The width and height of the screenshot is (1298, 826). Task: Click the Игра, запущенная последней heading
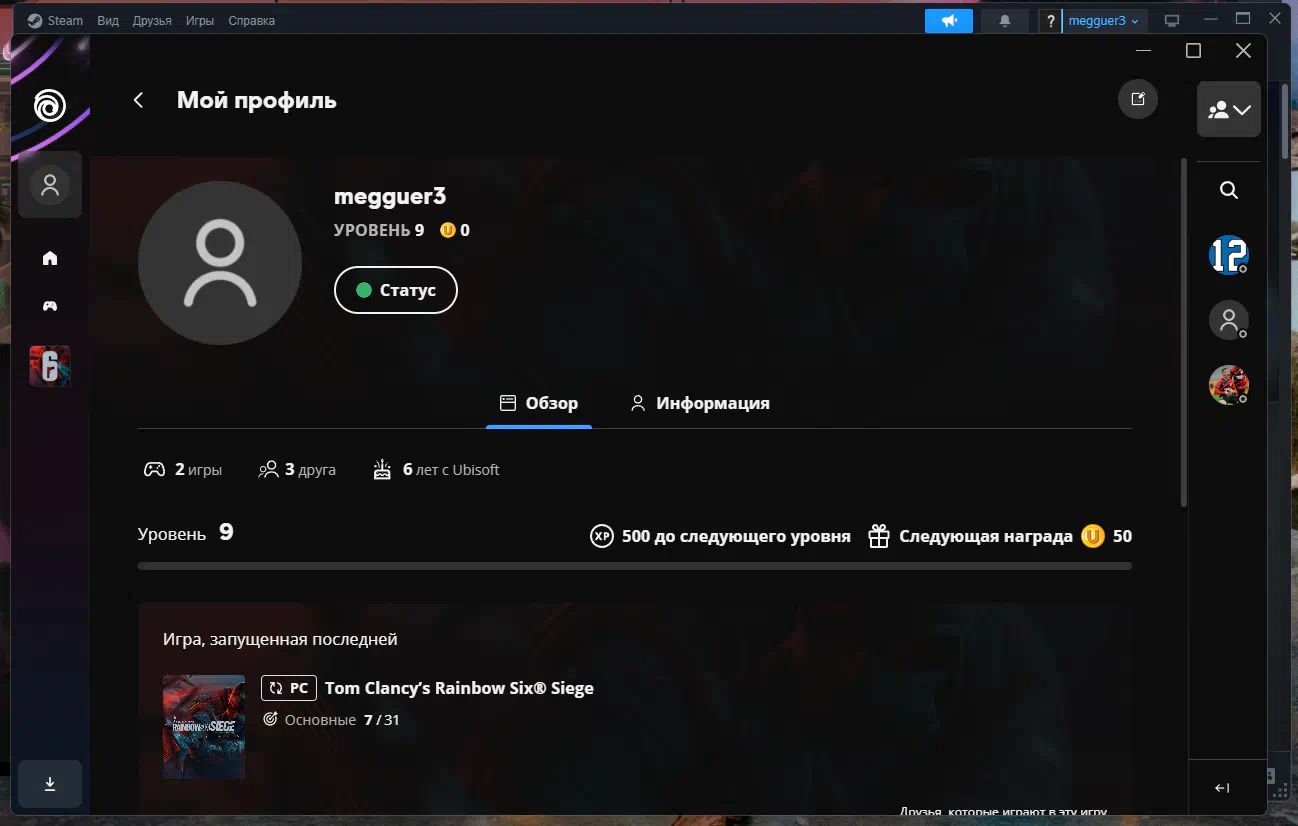(x=280, y=639)
